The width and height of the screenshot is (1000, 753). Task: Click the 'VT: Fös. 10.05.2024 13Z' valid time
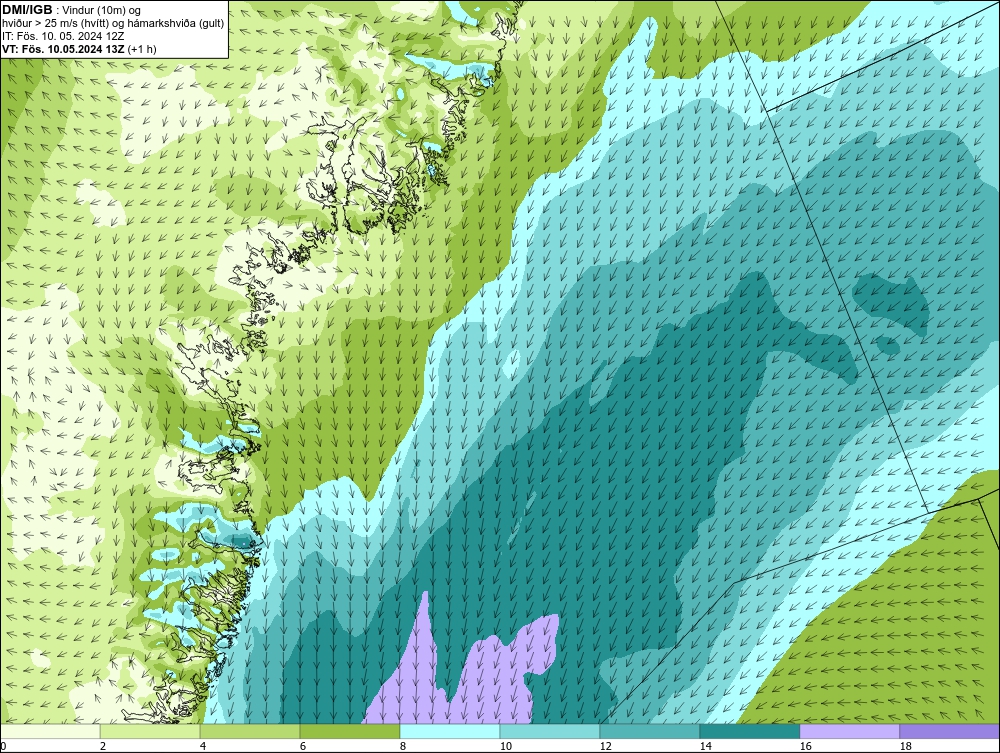point(63,49)
